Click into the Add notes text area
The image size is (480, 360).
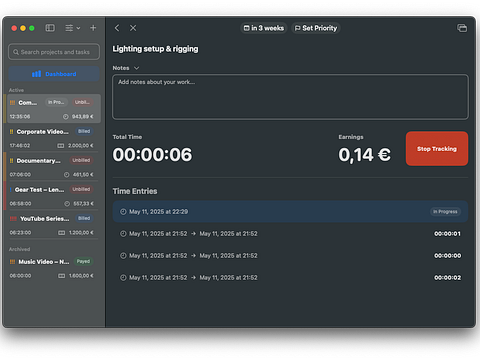[290, 97]
